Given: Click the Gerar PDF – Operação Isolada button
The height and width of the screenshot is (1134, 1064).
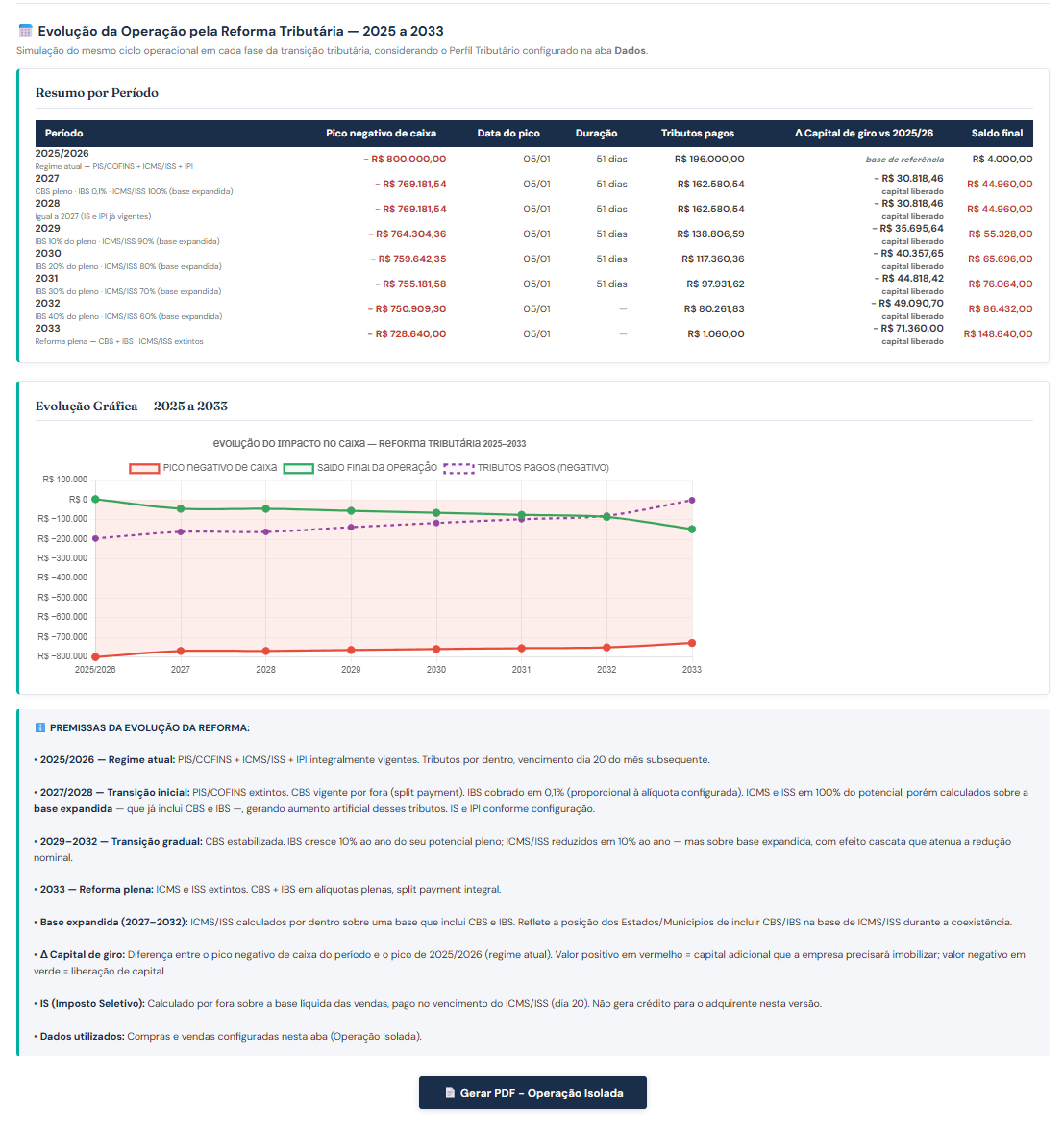Looking at the screenshot, I should pyautogui.click(x=532, y=1093).
